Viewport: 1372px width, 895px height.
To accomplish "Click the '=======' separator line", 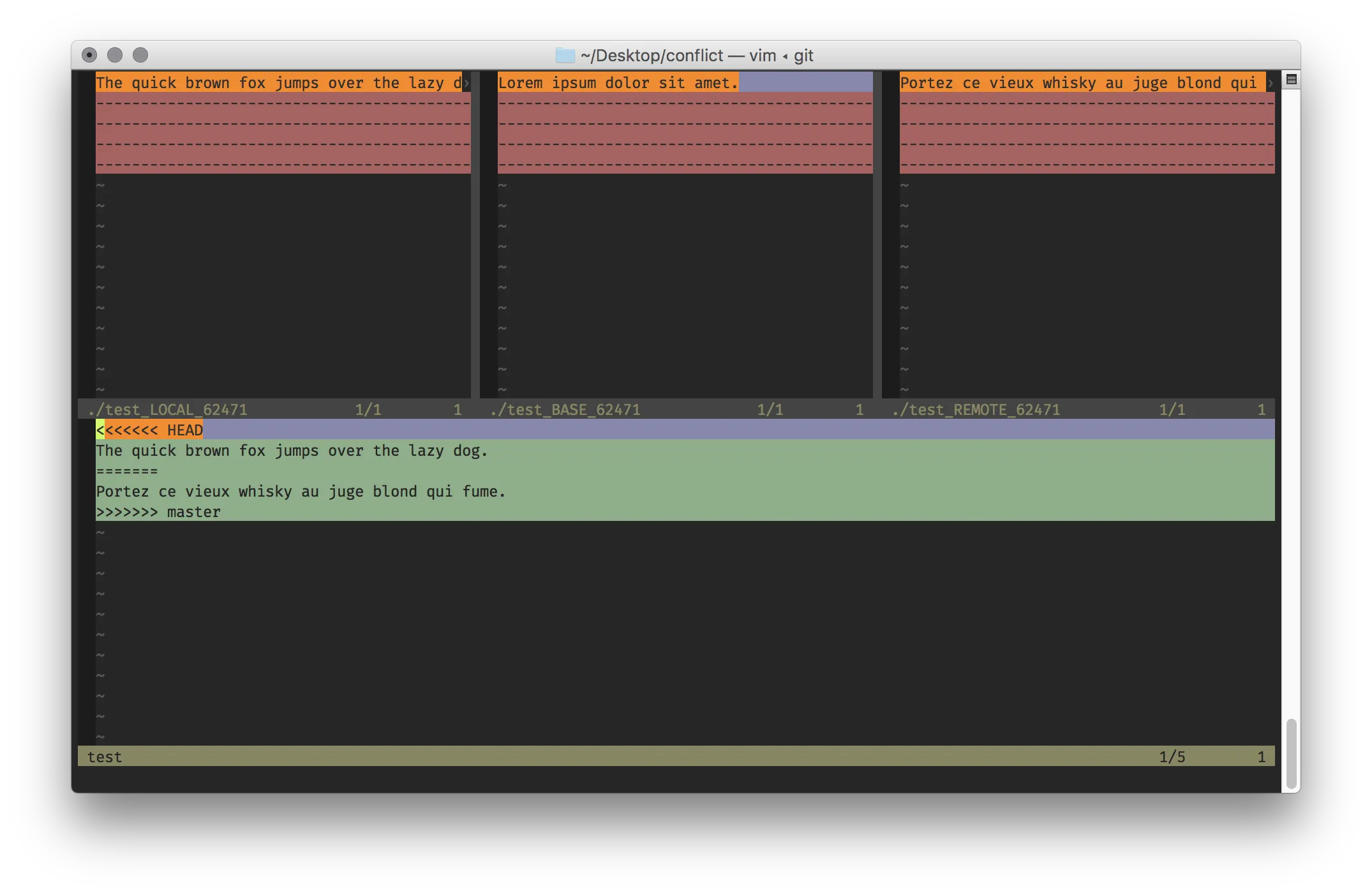I will [x=127, y=471].
